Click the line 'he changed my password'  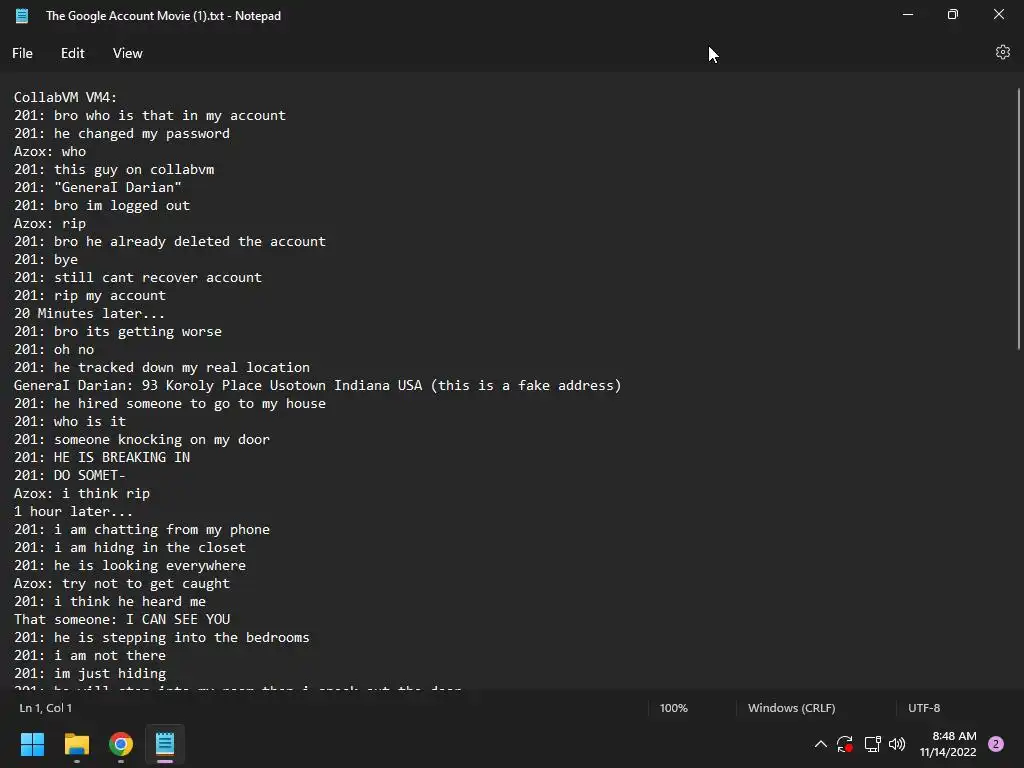121,133
